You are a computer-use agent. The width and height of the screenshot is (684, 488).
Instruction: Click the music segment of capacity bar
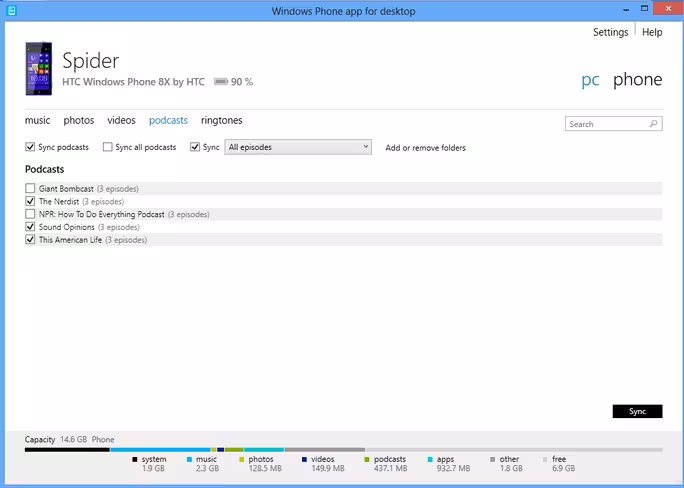coord(160,450)
